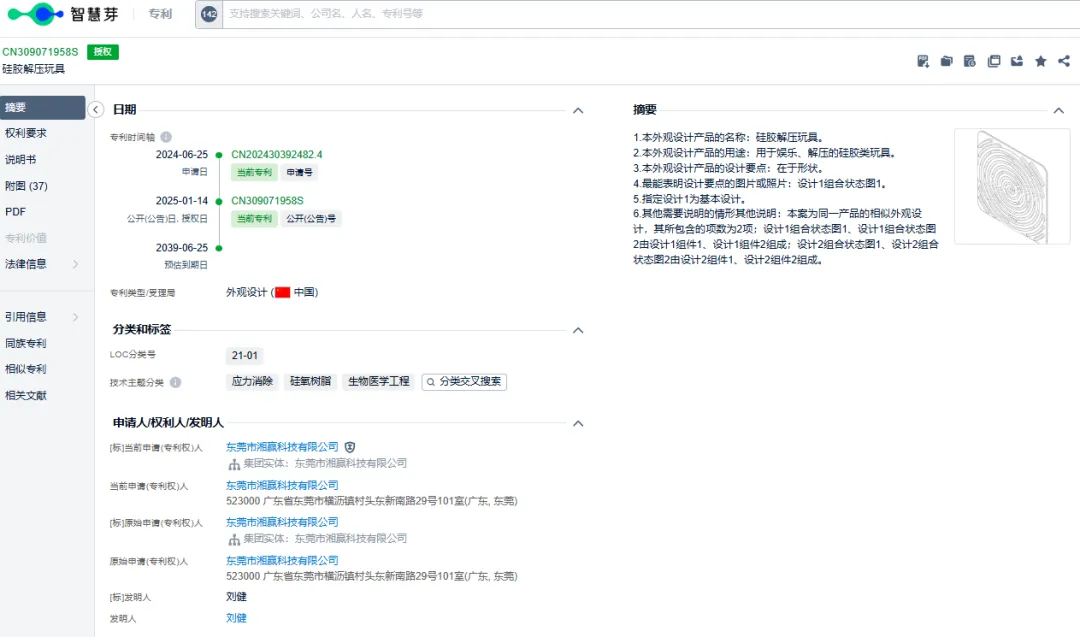
Task: Open the 权利要求 sidebar tab
Action: (26, 133)
